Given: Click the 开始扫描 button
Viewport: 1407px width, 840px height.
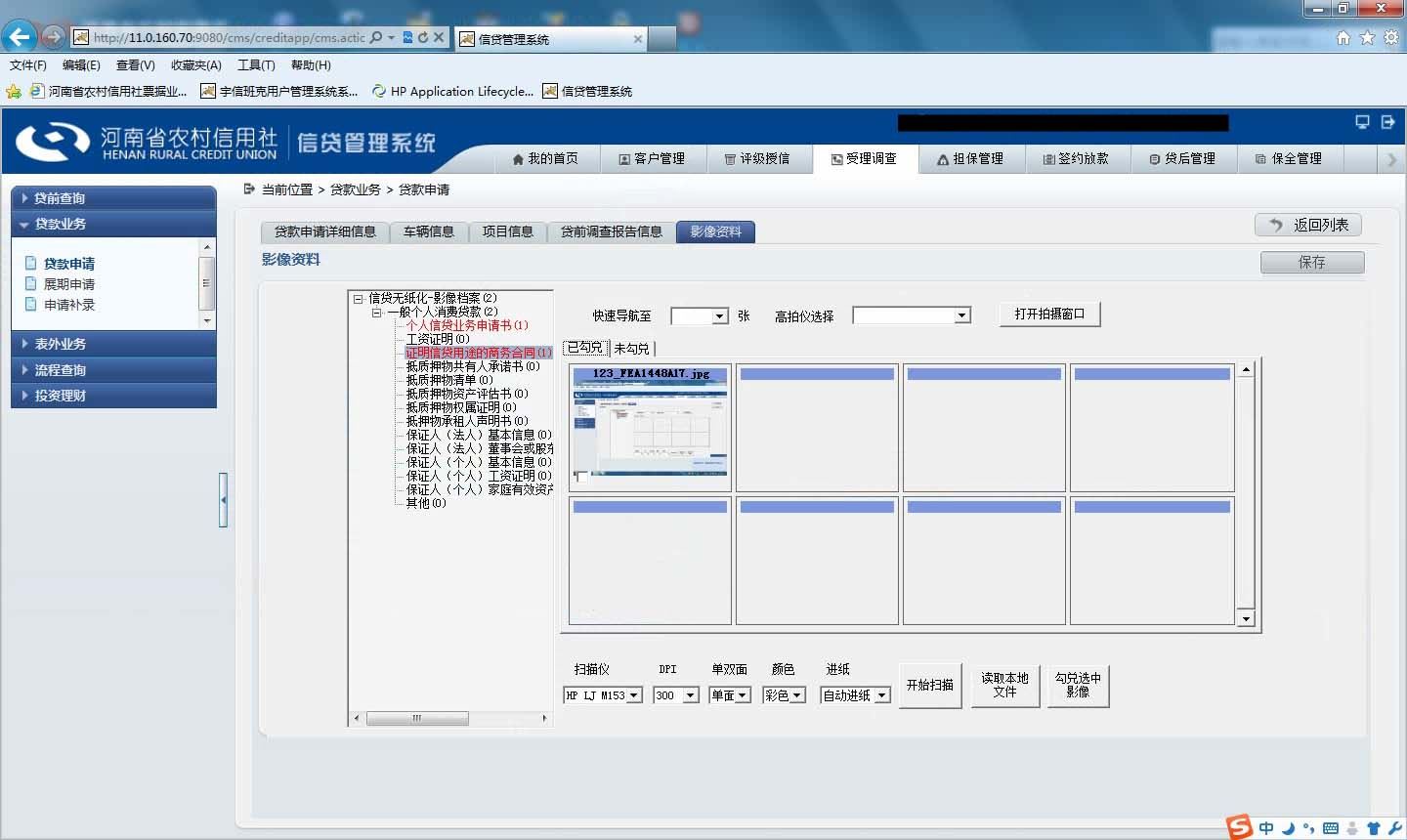Looking at the screenshot, I should pos(930,686).
